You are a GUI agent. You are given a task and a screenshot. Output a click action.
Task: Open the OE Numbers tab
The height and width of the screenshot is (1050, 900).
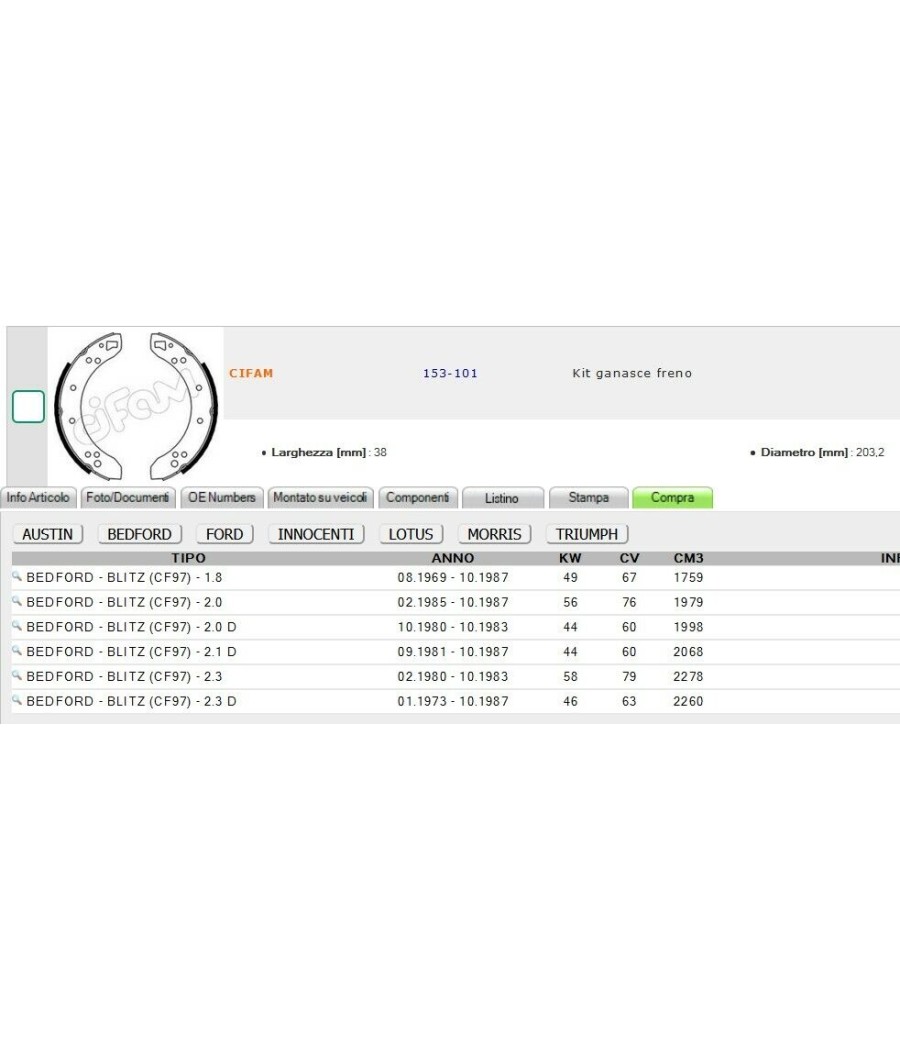point(222,498)
